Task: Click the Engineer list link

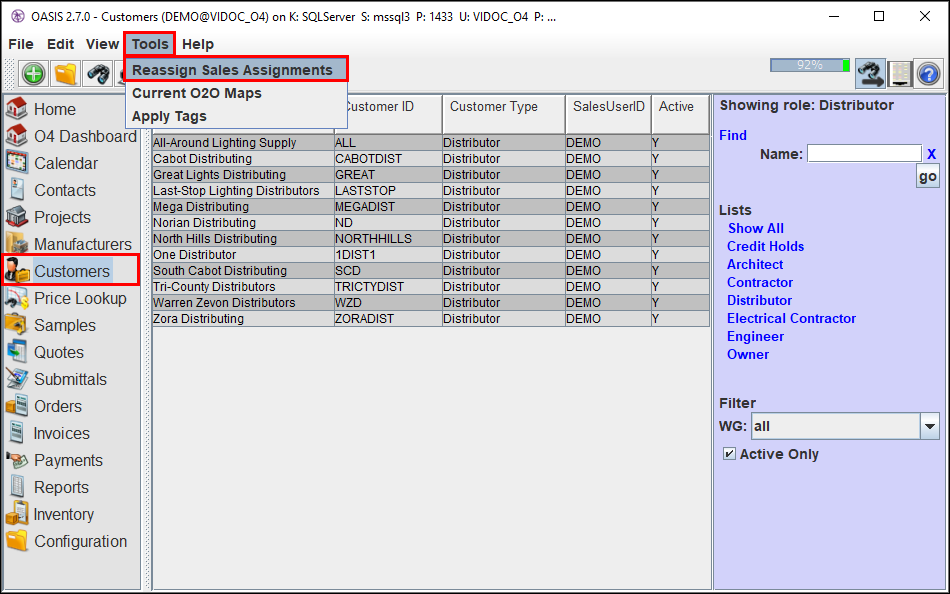Action: (755, 336)
